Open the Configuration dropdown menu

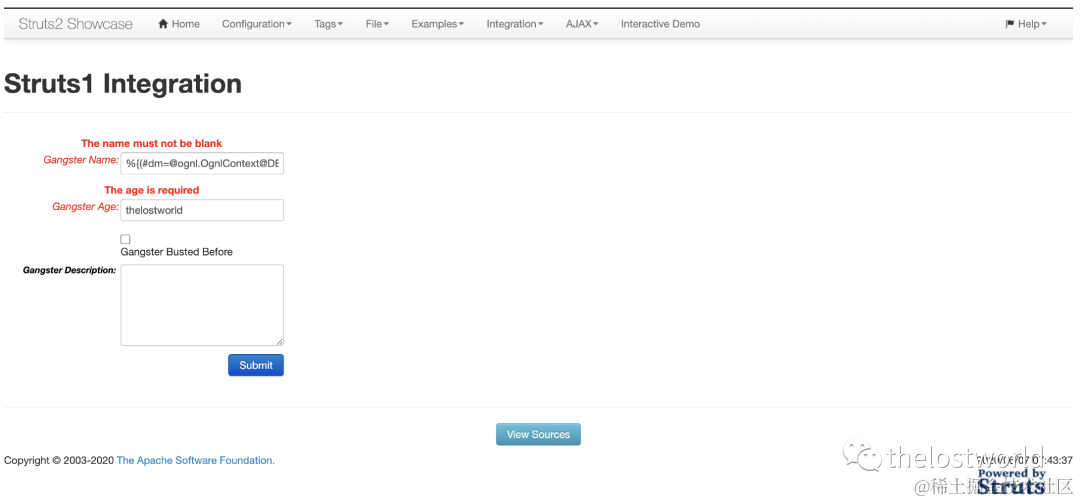tap(257, 24)
